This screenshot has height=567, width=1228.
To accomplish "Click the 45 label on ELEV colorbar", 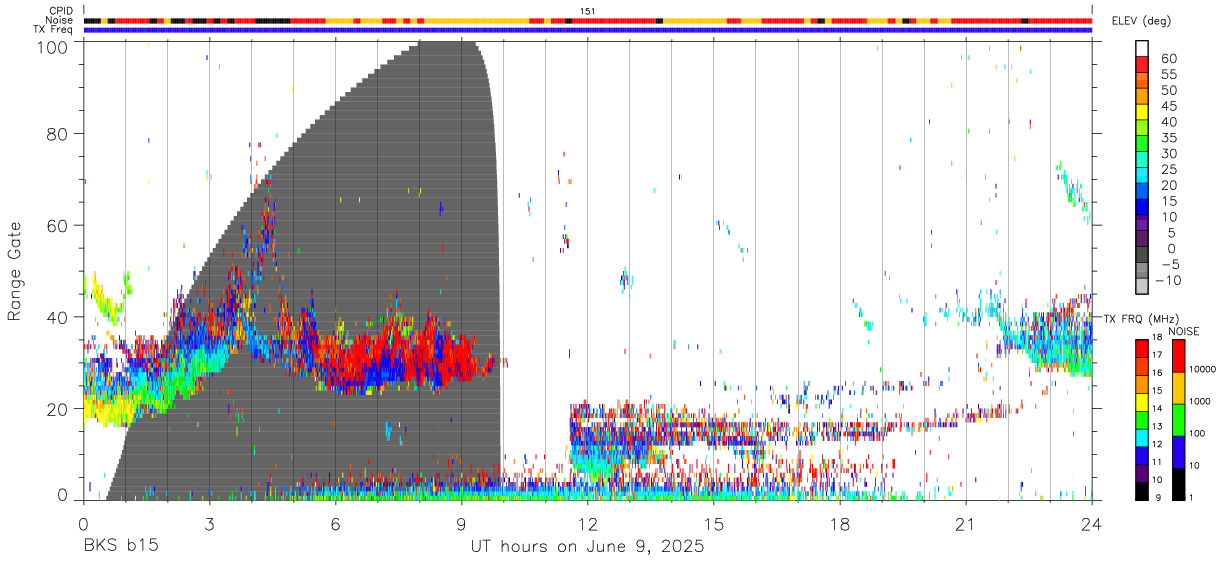I will [1169, 106].
